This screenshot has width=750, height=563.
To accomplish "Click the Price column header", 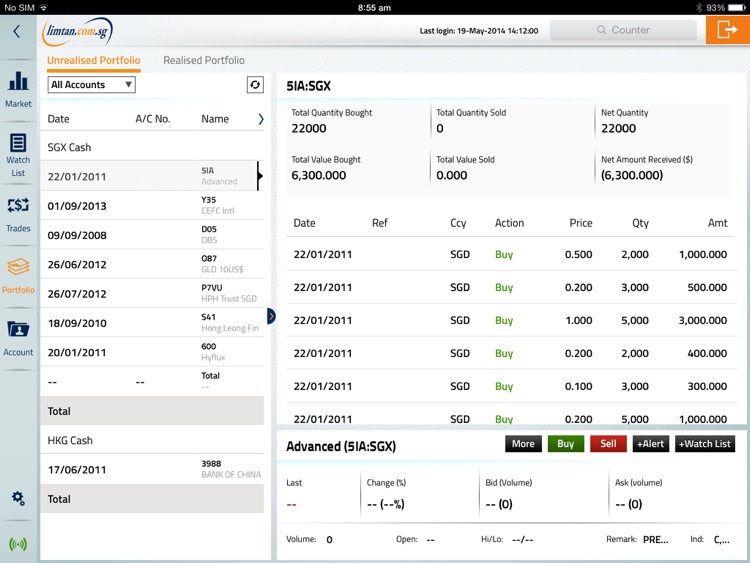I will [581, 223].
